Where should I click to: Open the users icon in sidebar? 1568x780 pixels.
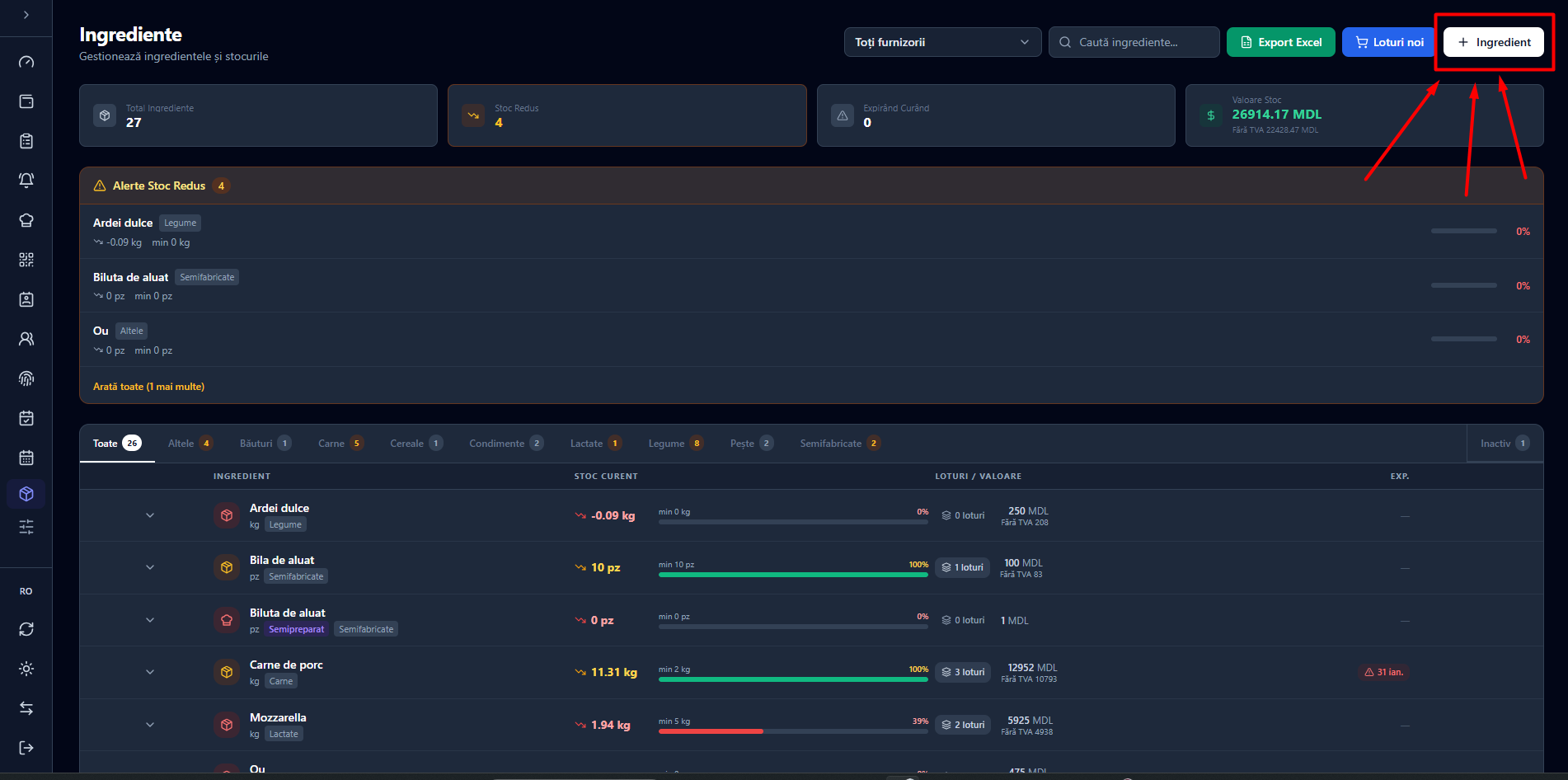click(26, 339)
